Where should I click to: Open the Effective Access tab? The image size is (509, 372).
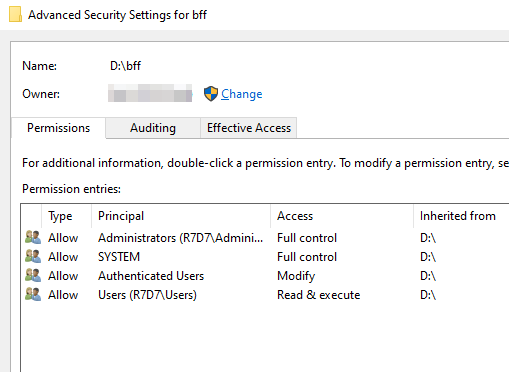tap(249, 128)
